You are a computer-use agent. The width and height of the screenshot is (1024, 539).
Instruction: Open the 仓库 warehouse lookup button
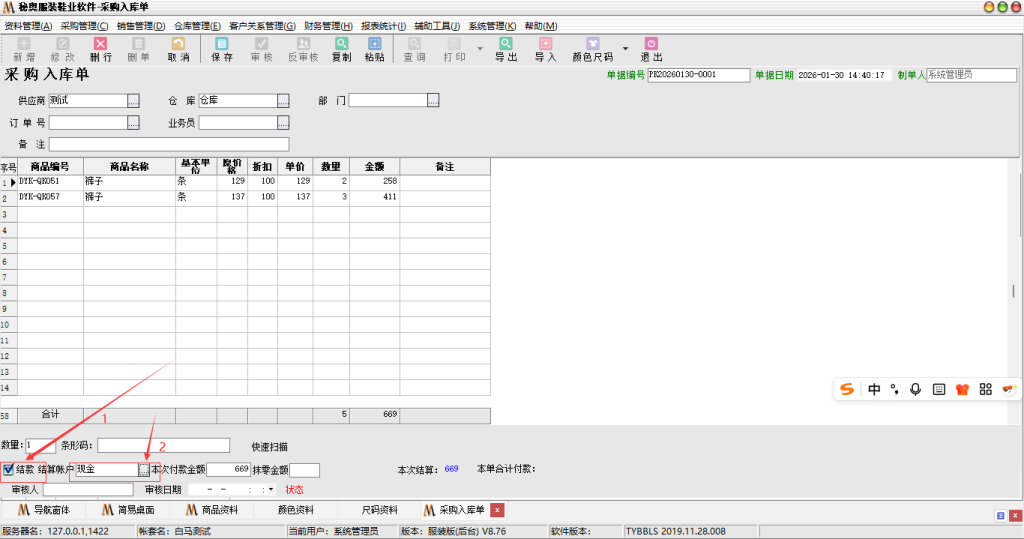tap(283, 100)
